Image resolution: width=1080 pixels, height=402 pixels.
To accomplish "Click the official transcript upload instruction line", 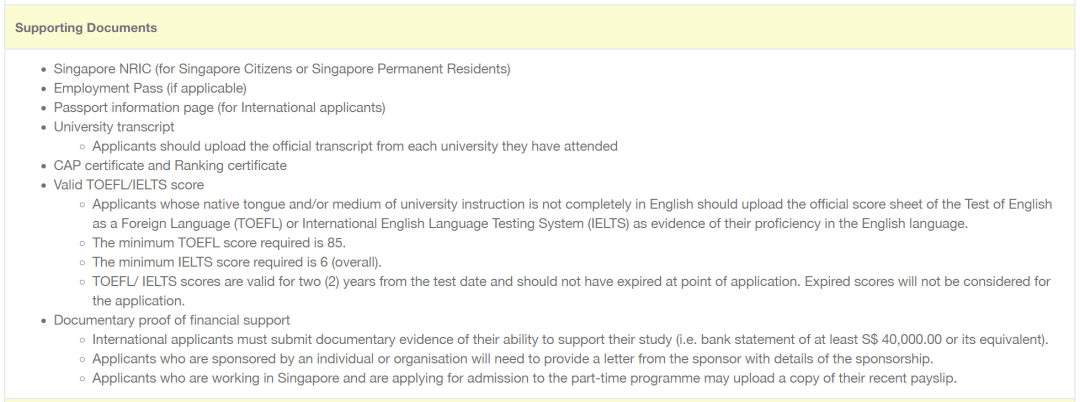I will [x=354, y=146].
